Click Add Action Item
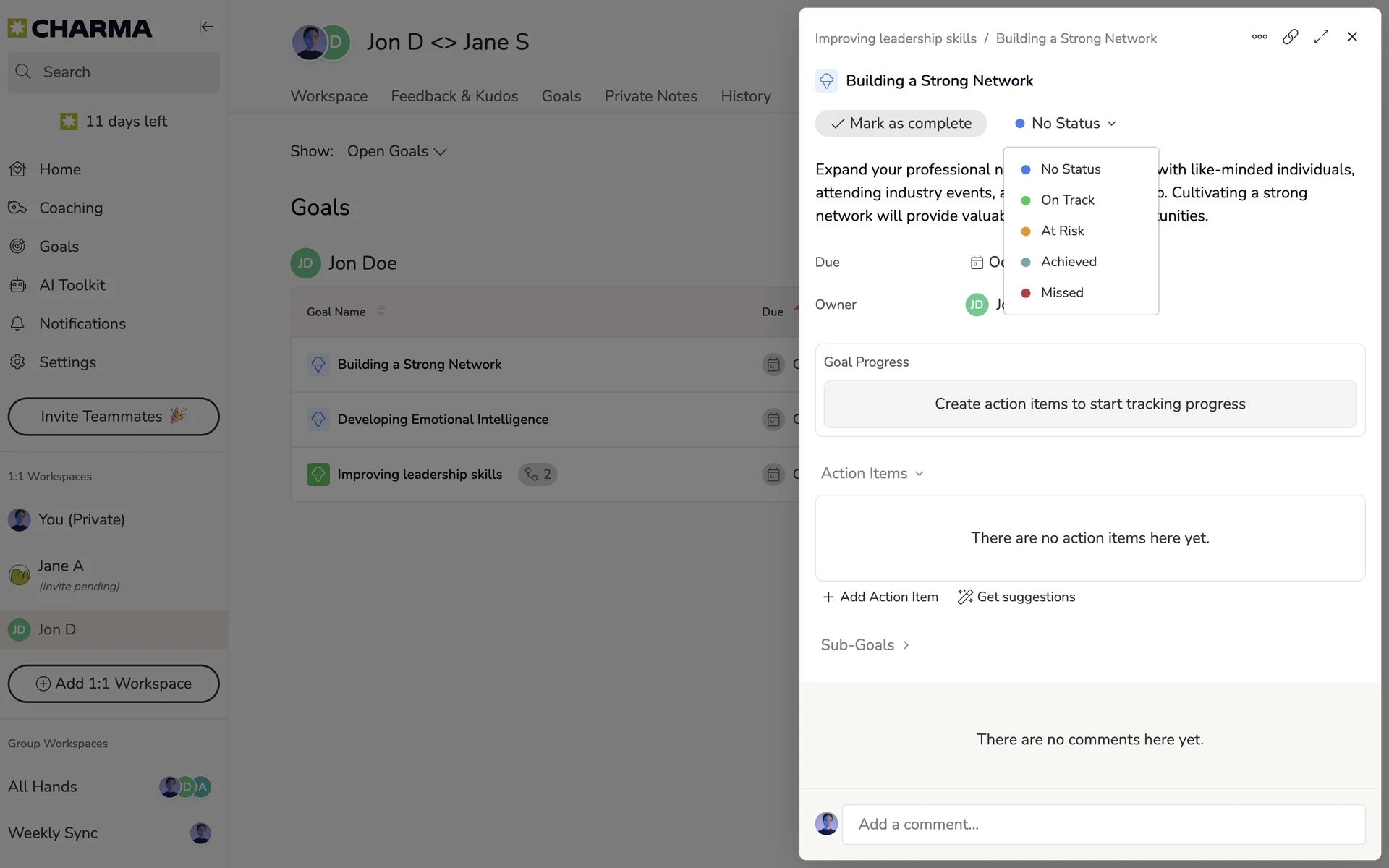Image resolution: width=1389 pixels, height=868 pixels. 880,597
